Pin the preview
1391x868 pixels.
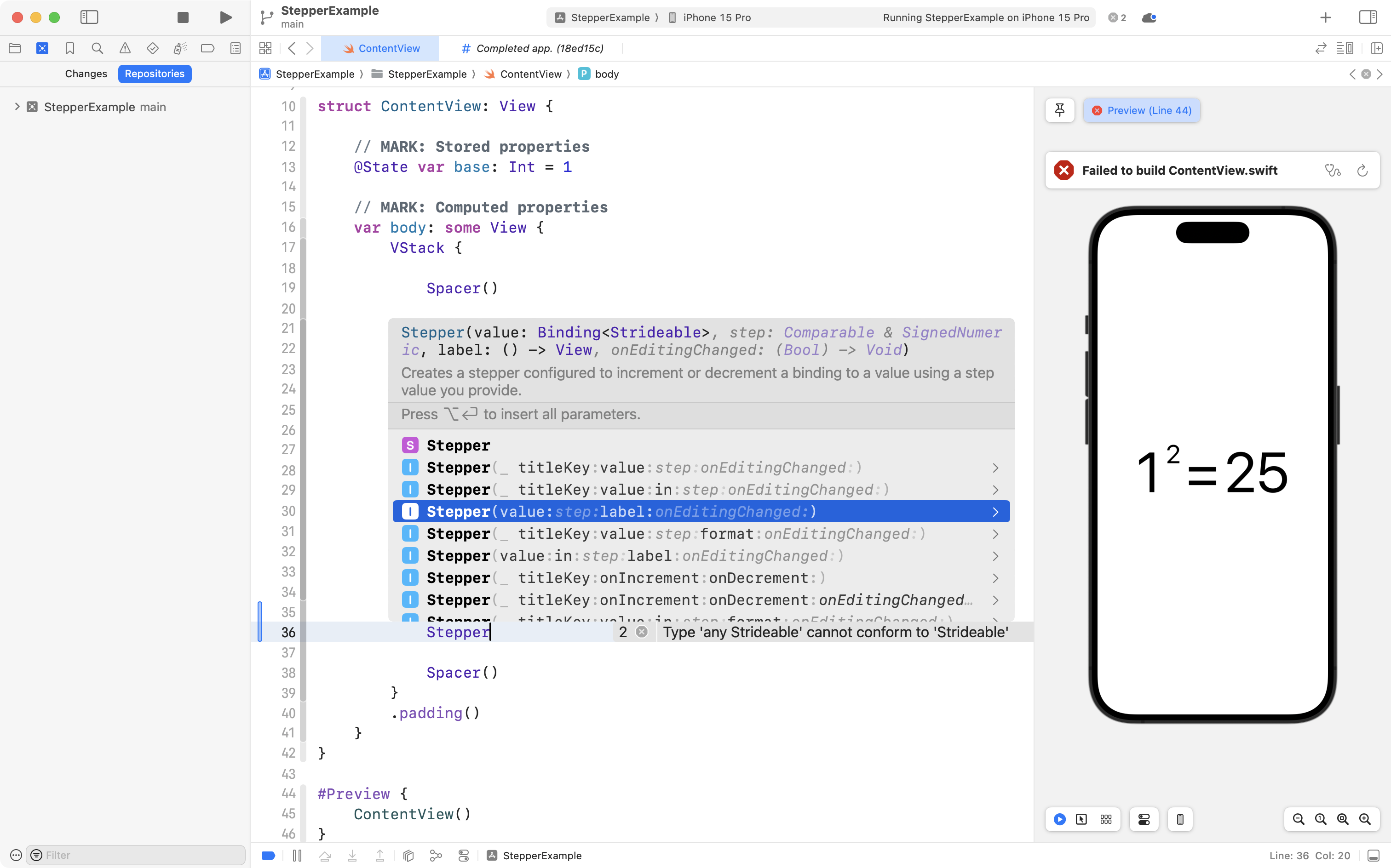point(1059,109)
